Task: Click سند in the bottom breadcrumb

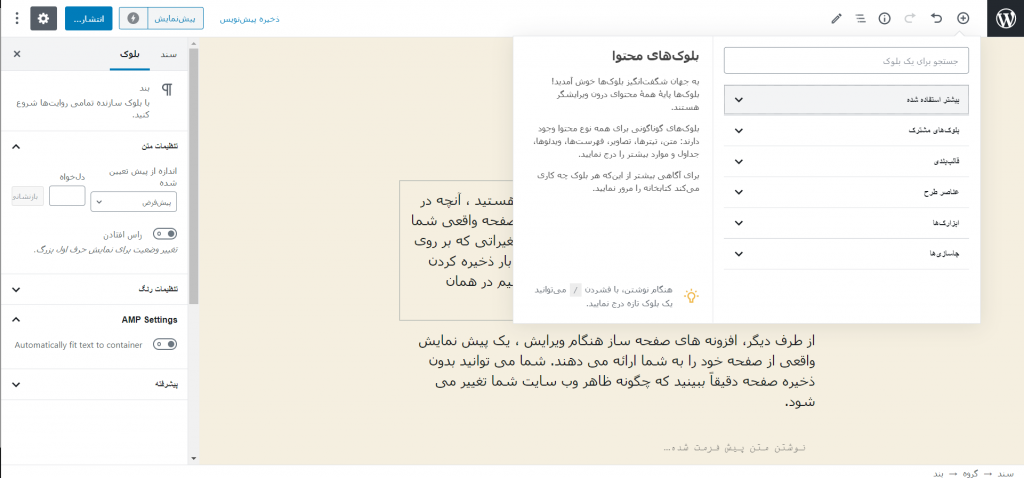Action: [x=1006, y=472]
